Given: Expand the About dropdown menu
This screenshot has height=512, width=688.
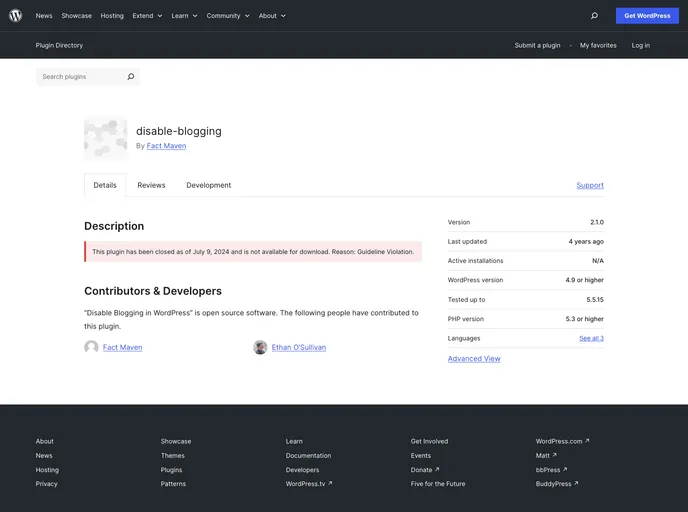Looking at the screenshot, I should pyautogui.click(x=272, y=16).
